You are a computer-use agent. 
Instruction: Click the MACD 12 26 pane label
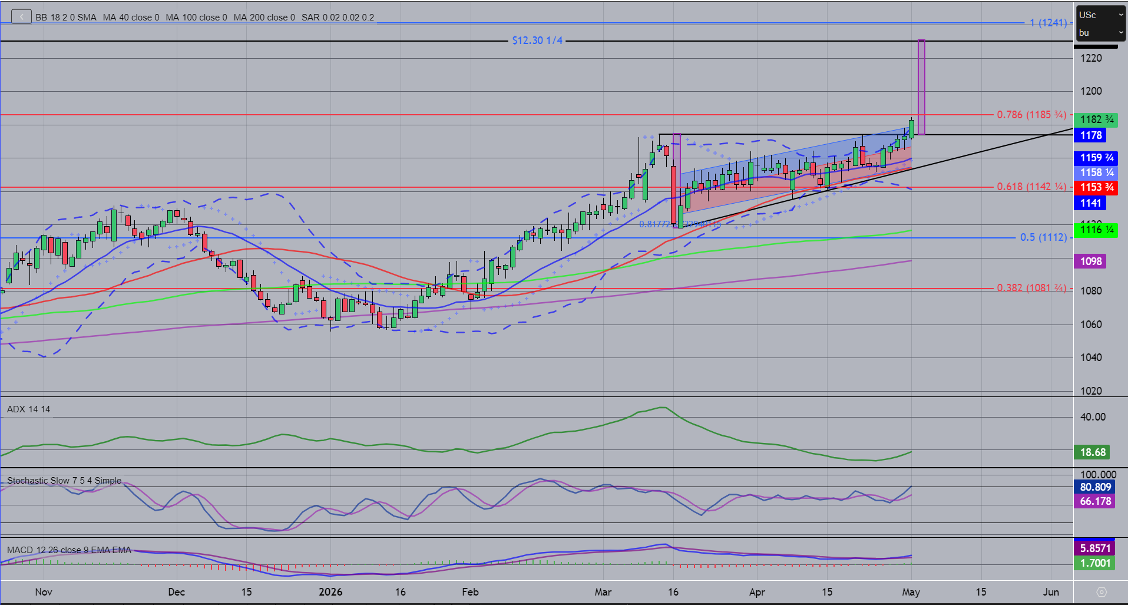[x=69, y=550]
